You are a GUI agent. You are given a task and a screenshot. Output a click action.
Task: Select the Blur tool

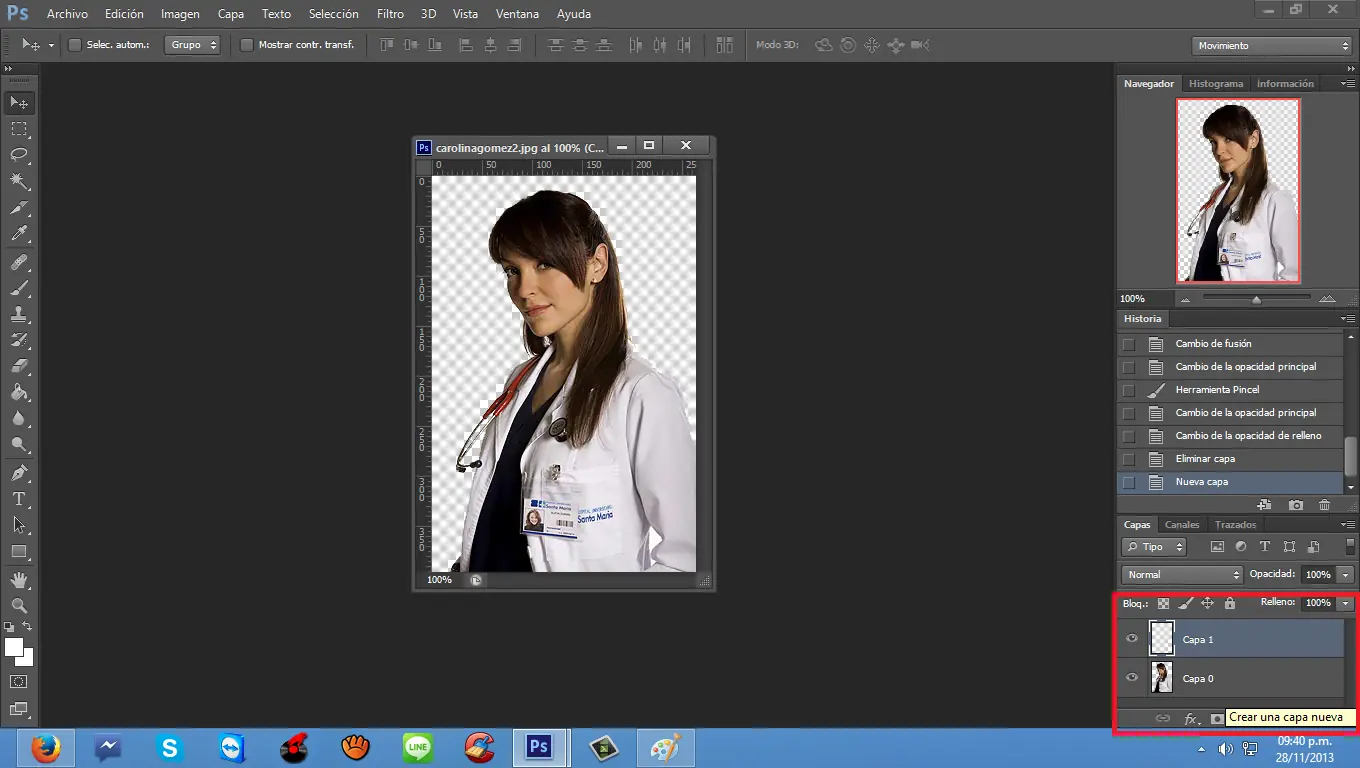(19, 418)
